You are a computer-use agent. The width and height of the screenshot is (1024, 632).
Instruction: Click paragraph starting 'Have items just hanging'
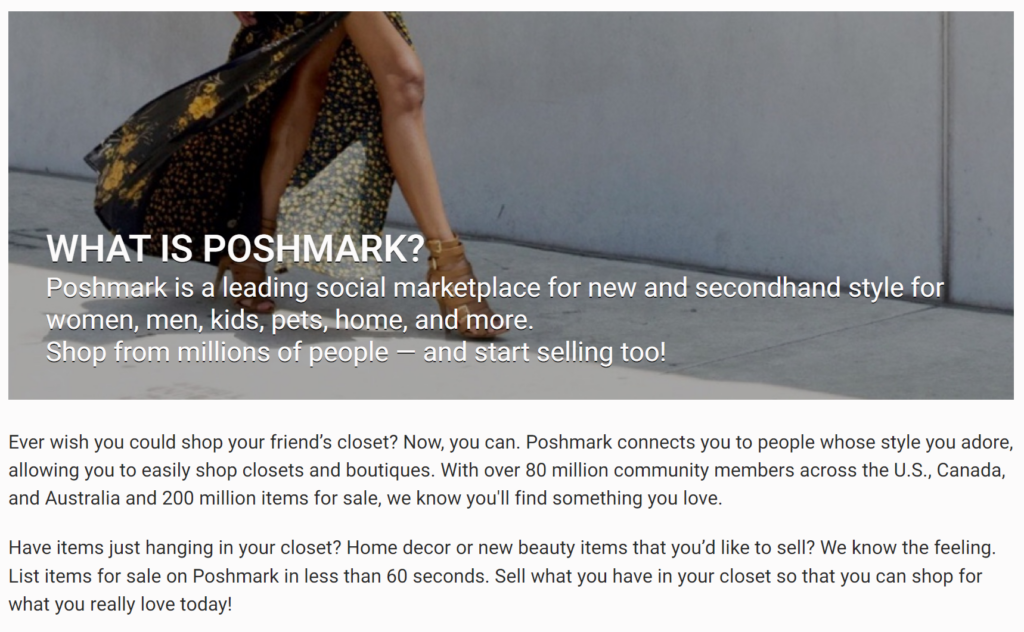click(502, 576)
